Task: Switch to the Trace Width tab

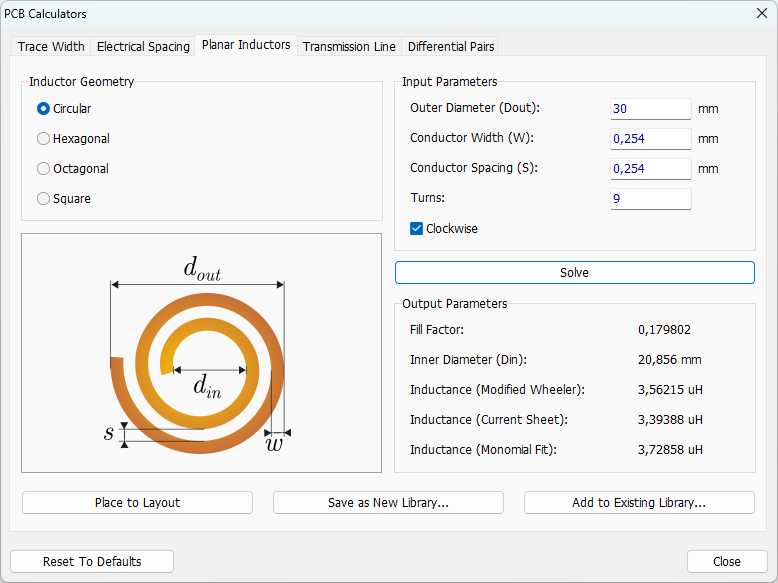Action: pyautogui.click(x=51, y=47)
